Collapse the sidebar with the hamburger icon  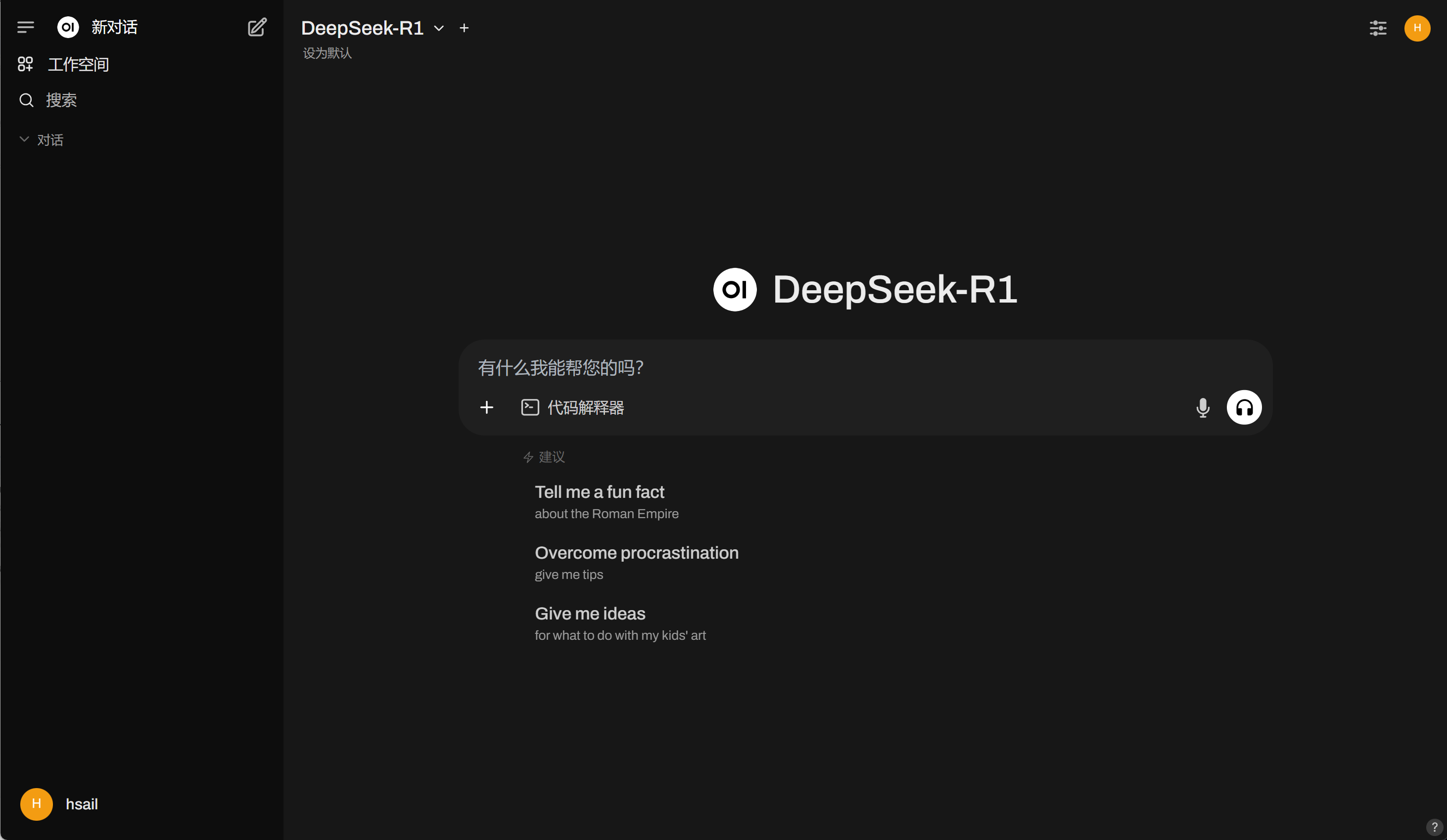pyautogui.click(x=25, y=27)
